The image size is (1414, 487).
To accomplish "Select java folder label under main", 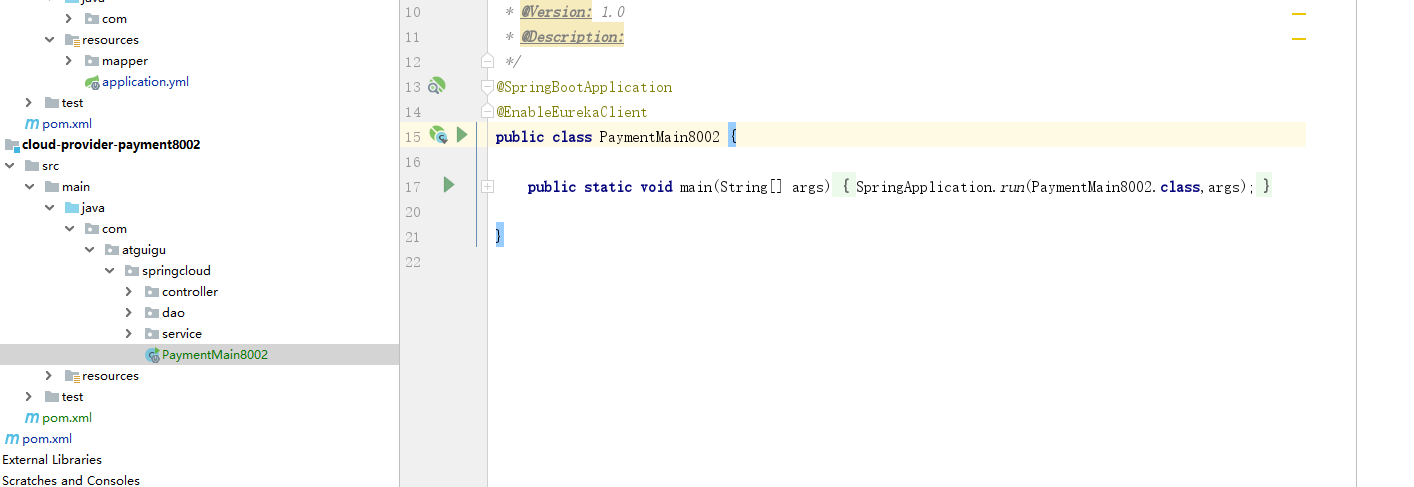I will pos(93,208).
